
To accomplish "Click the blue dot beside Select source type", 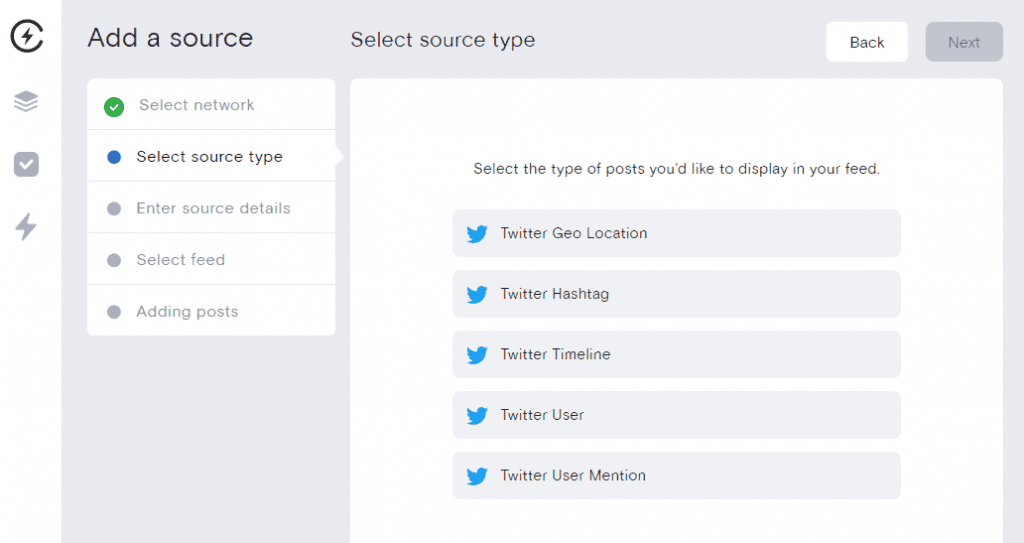I will 114,157.
